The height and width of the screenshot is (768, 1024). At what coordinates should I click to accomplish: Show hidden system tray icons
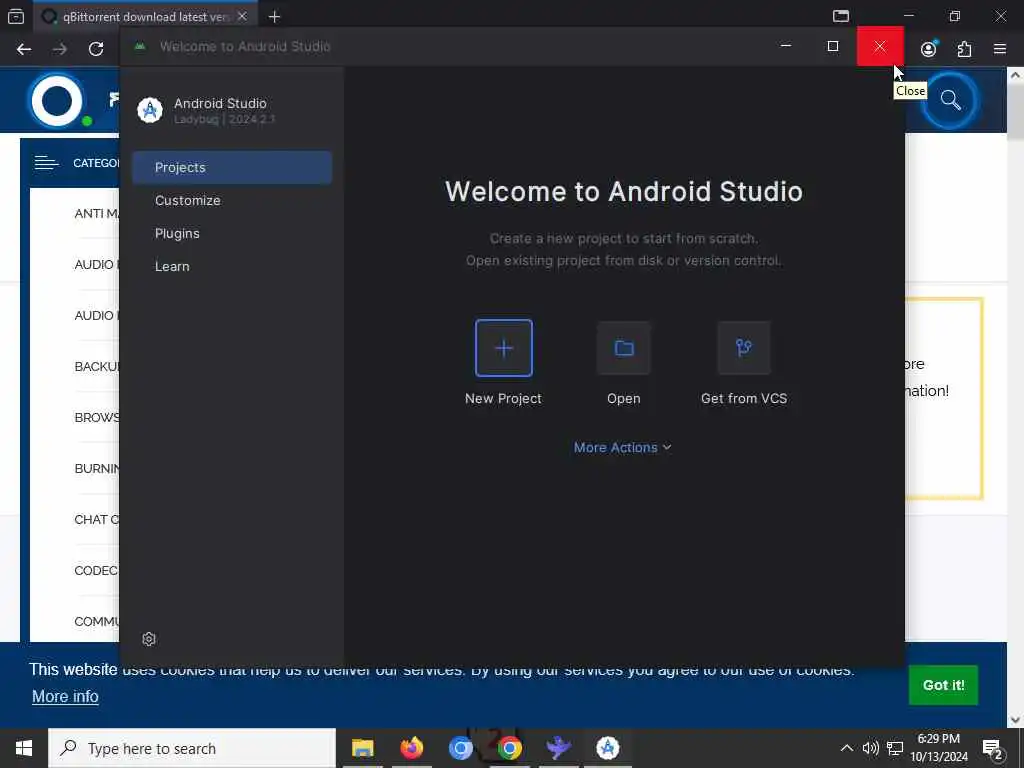click(846, 748)
